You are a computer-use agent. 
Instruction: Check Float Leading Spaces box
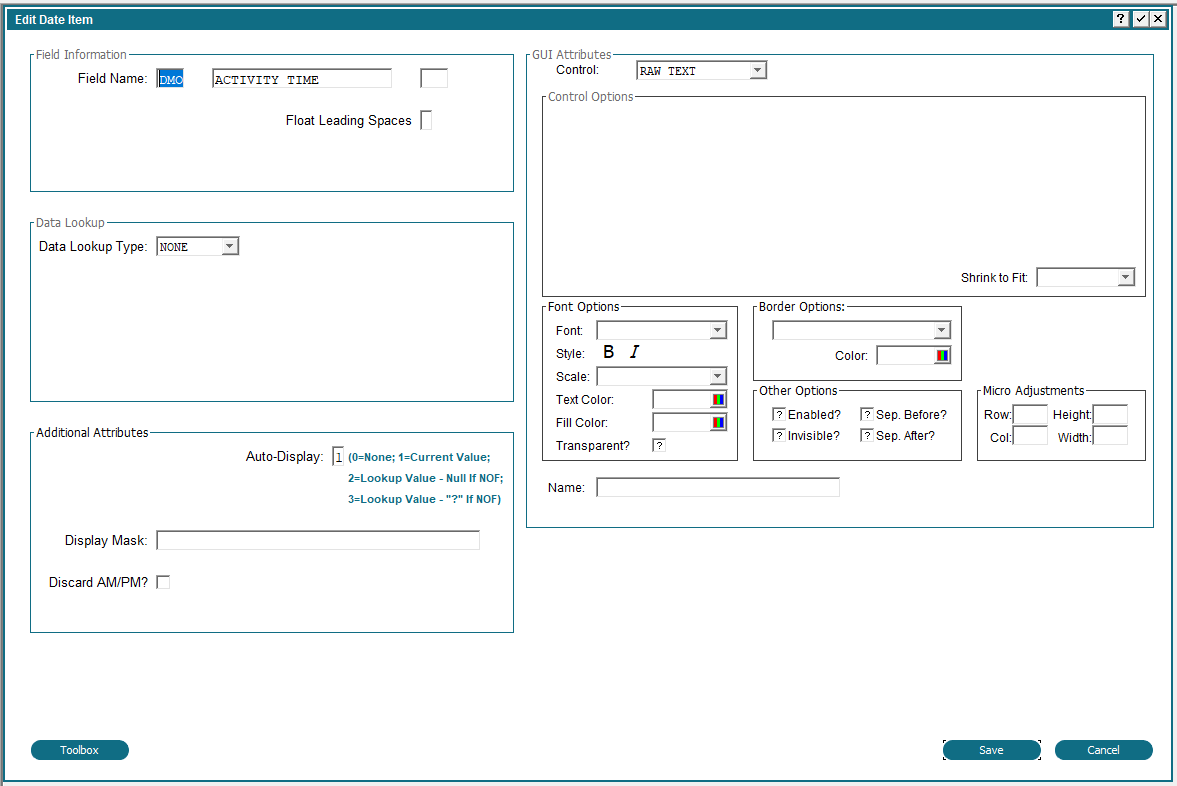click(426, 120)
